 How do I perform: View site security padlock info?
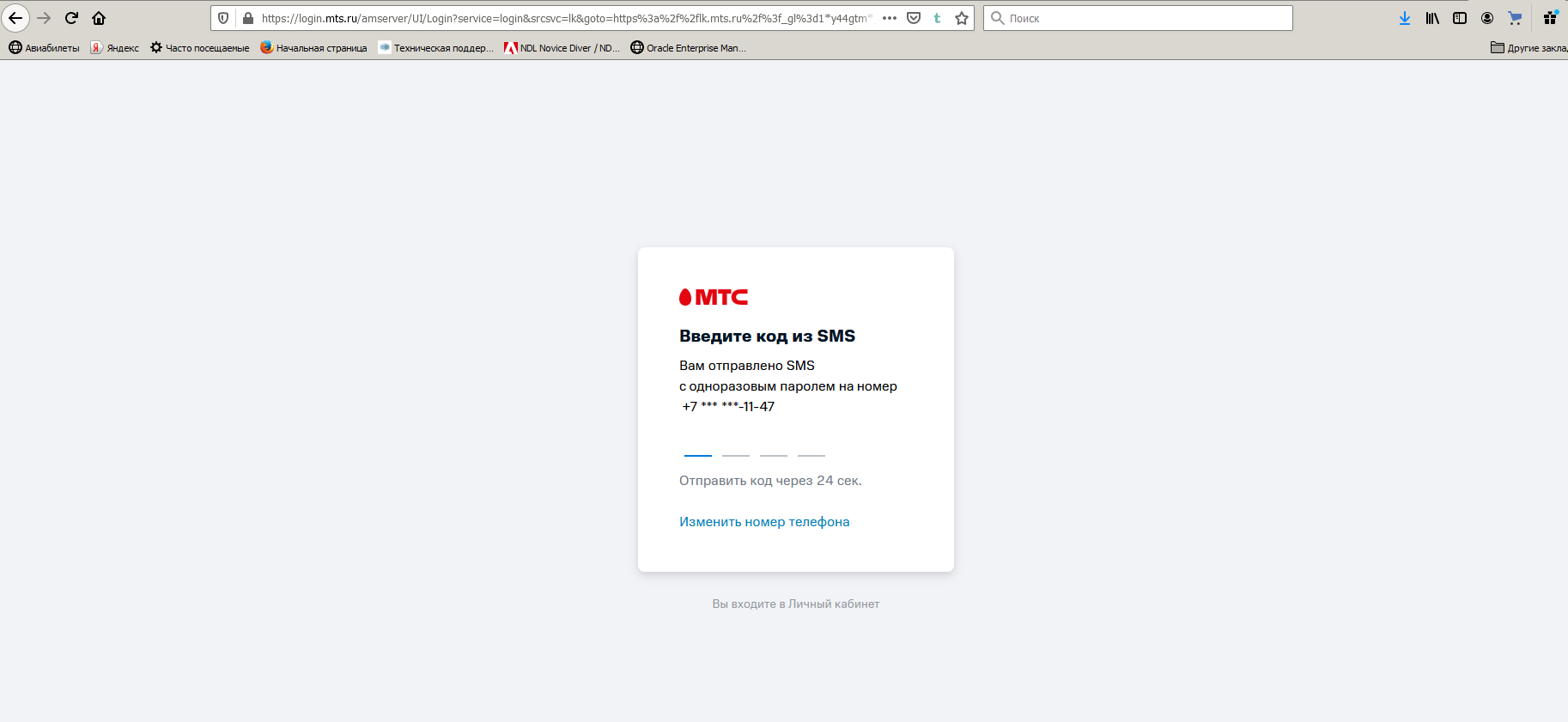[x=247, y=18]
